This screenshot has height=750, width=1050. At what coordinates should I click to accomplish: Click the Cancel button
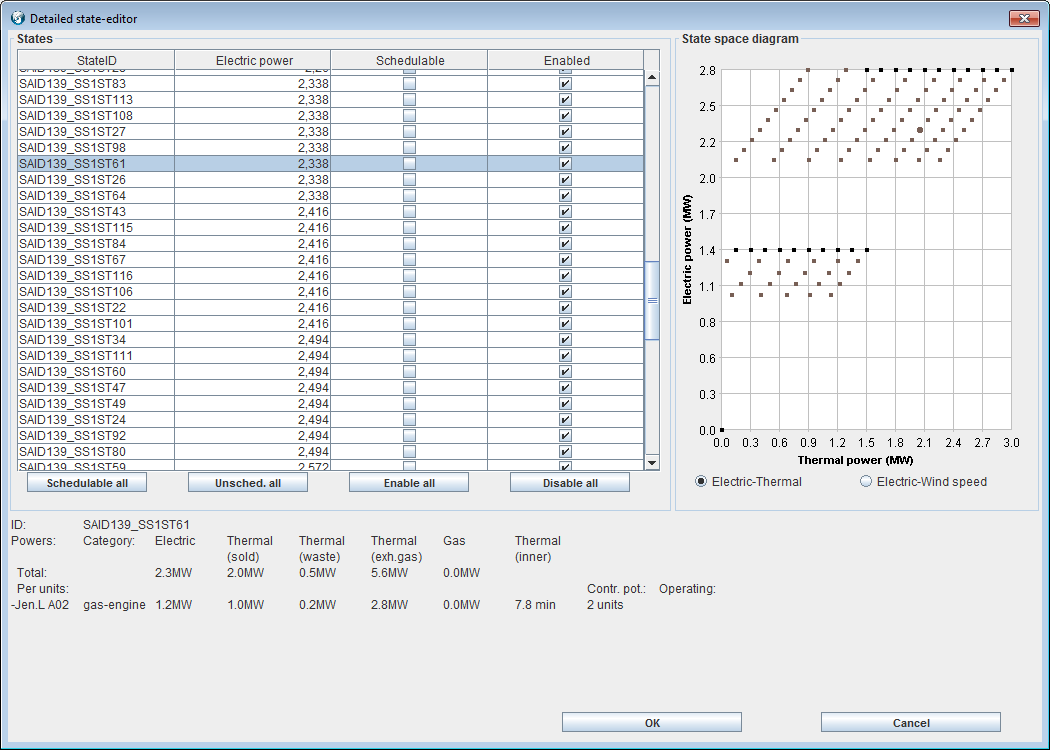coord(911,723)
